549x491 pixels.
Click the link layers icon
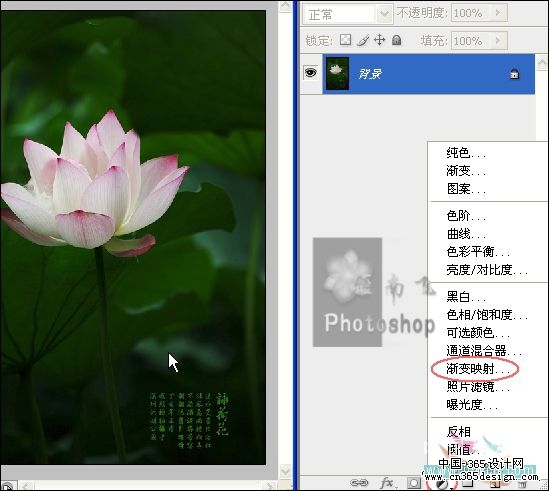359,483
